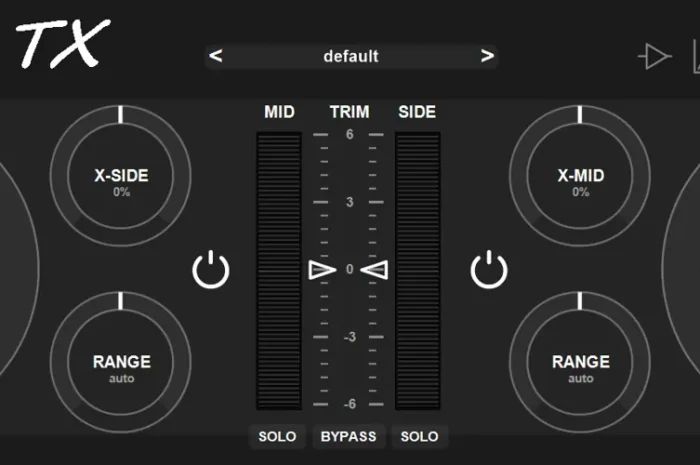Click the right RANGE knob
Viewport: 700px width, 465px height.
tap(580, 366)
